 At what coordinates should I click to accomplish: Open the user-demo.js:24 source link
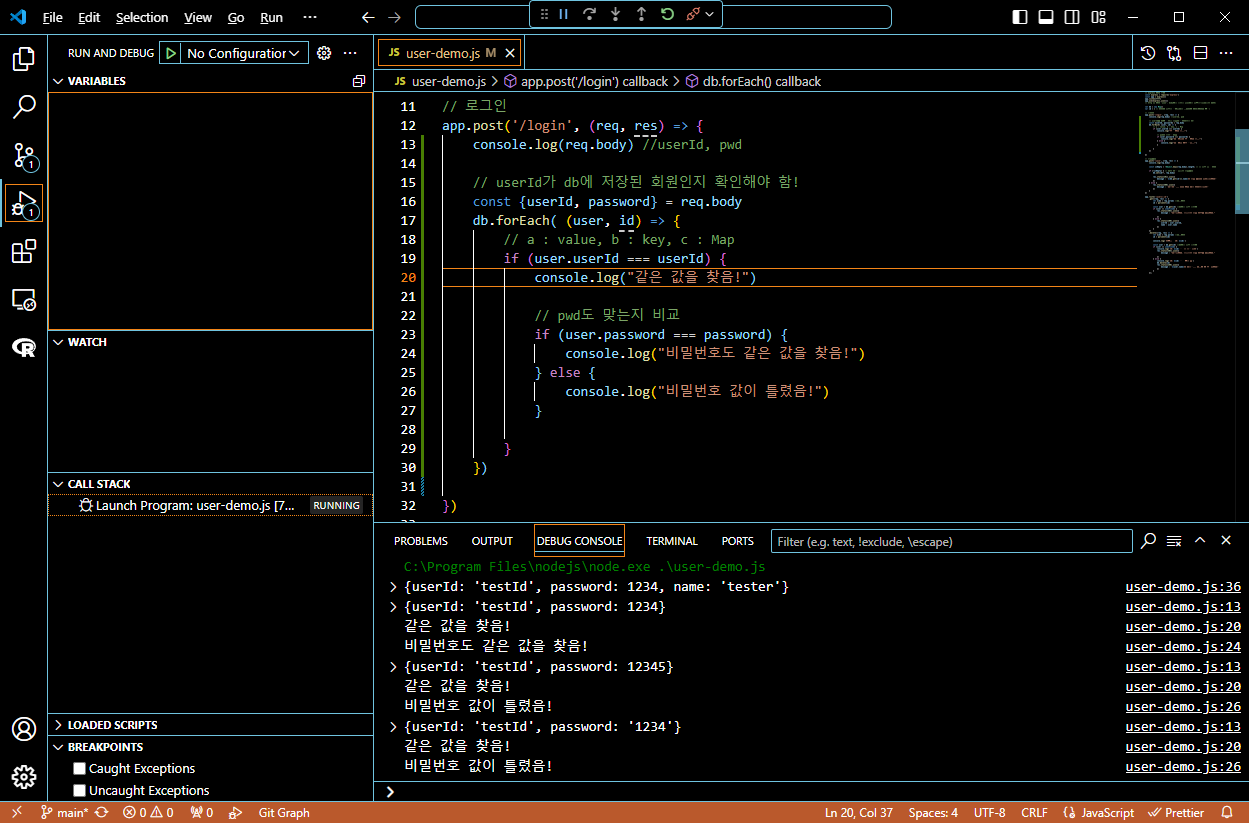click(x=1183, y=647)
